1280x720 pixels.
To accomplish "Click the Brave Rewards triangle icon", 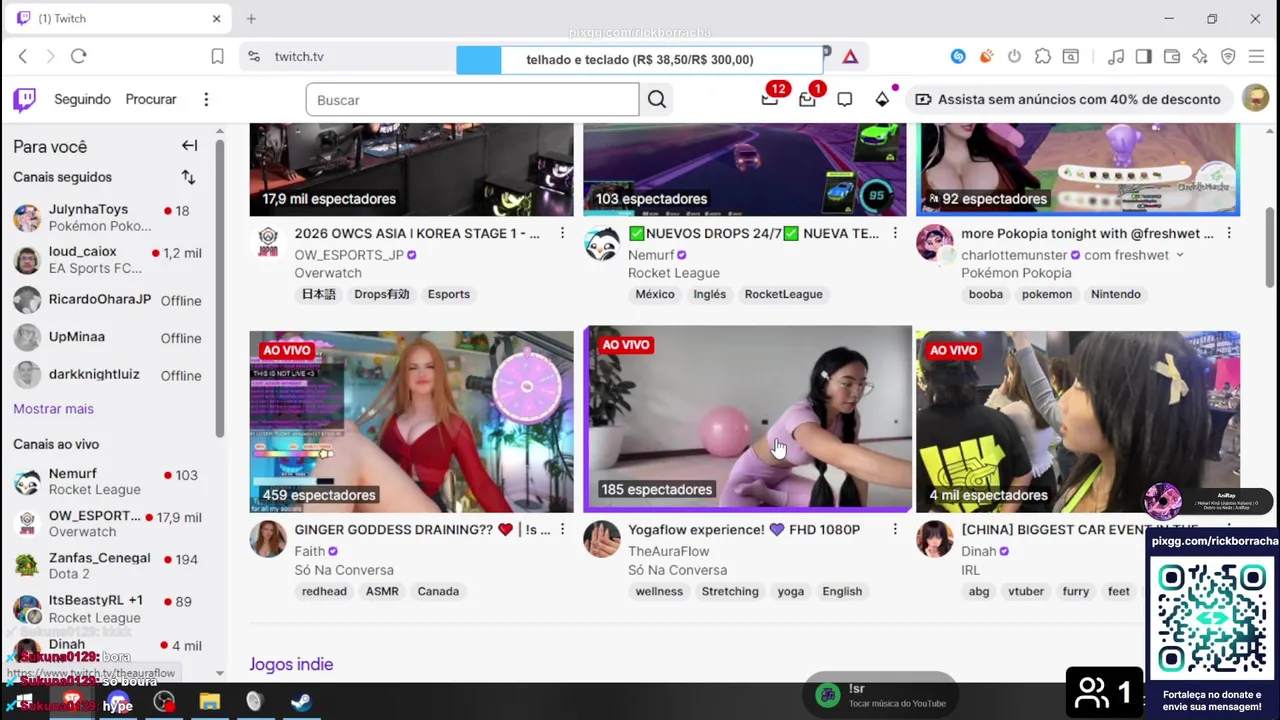I will 850,57.
